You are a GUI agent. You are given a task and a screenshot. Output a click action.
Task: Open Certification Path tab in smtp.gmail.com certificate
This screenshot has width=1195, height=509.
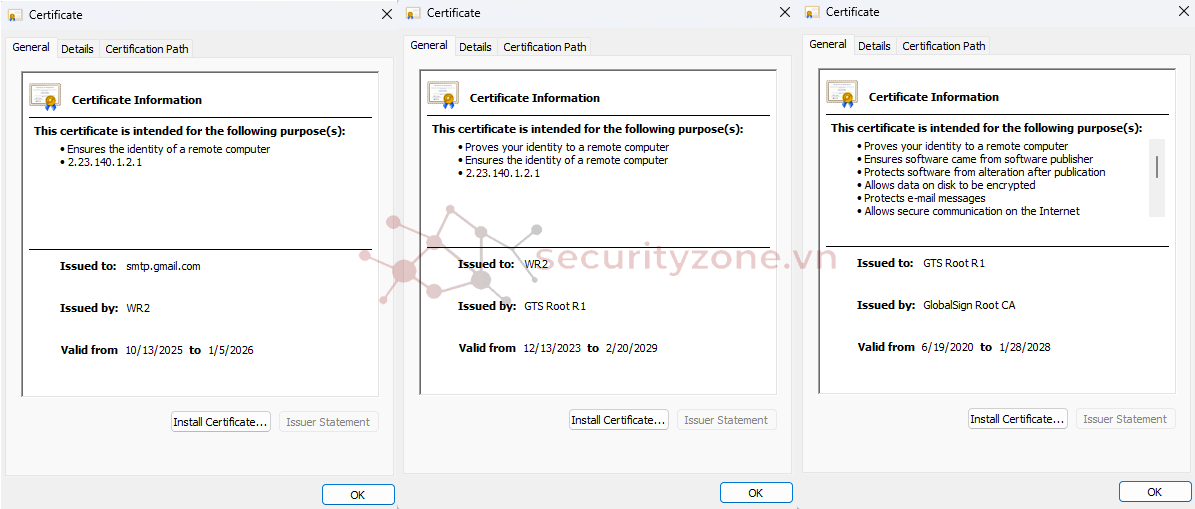pyautogui.click(x=146, y=49)
